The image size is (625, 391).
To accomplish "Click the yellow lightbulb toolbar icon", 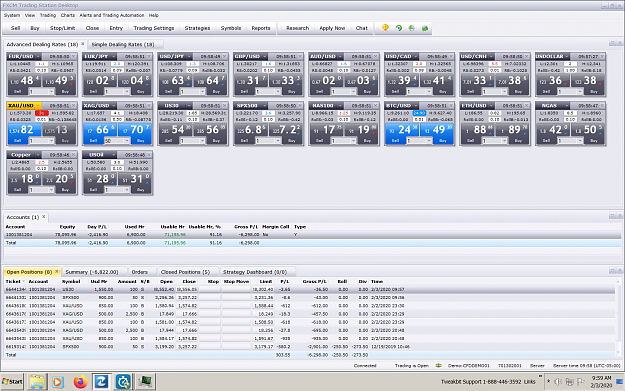I will (x=385, y=28).
